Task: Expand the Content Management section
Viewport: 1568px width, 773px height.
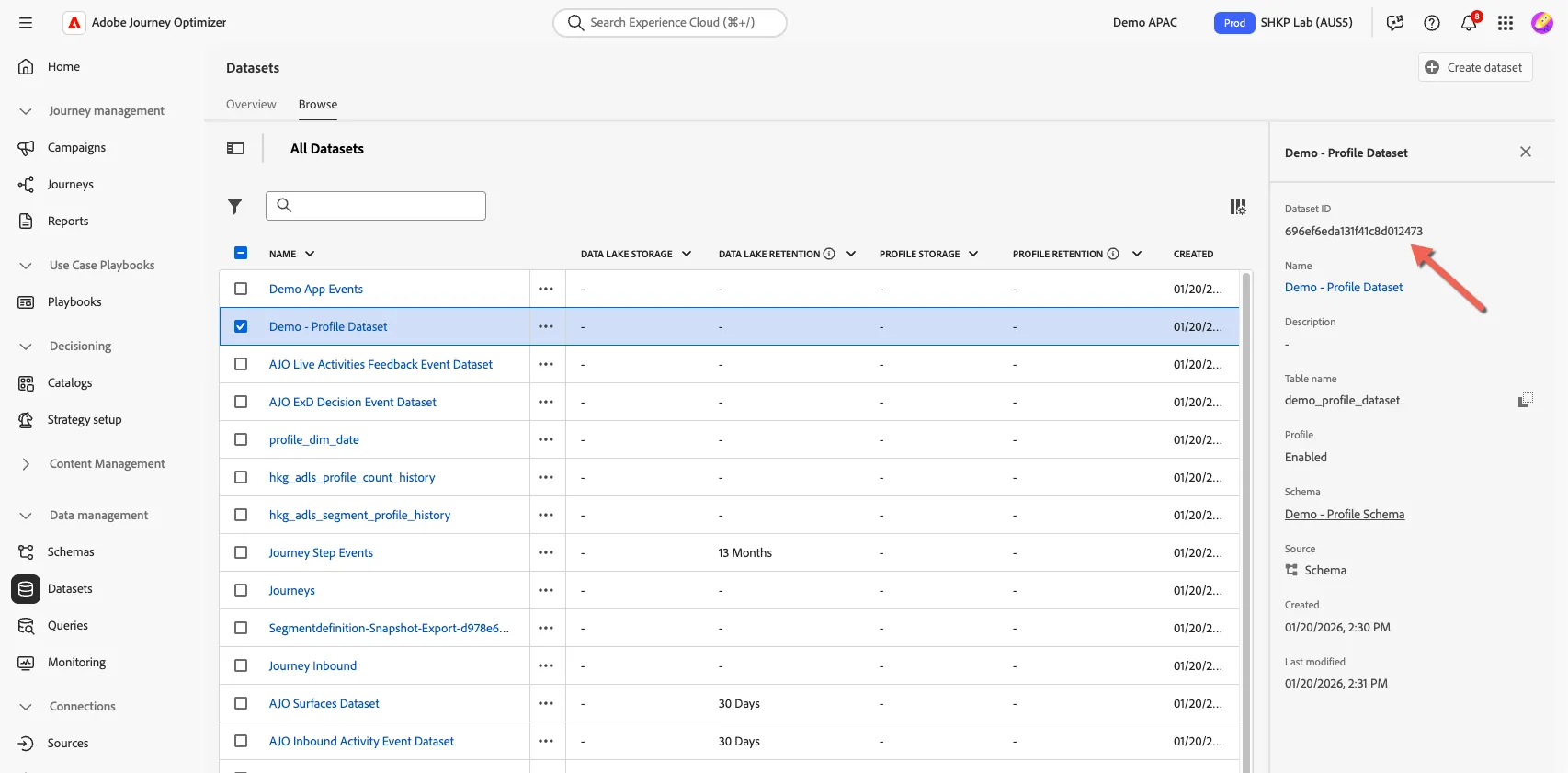Action: point(26,464)
